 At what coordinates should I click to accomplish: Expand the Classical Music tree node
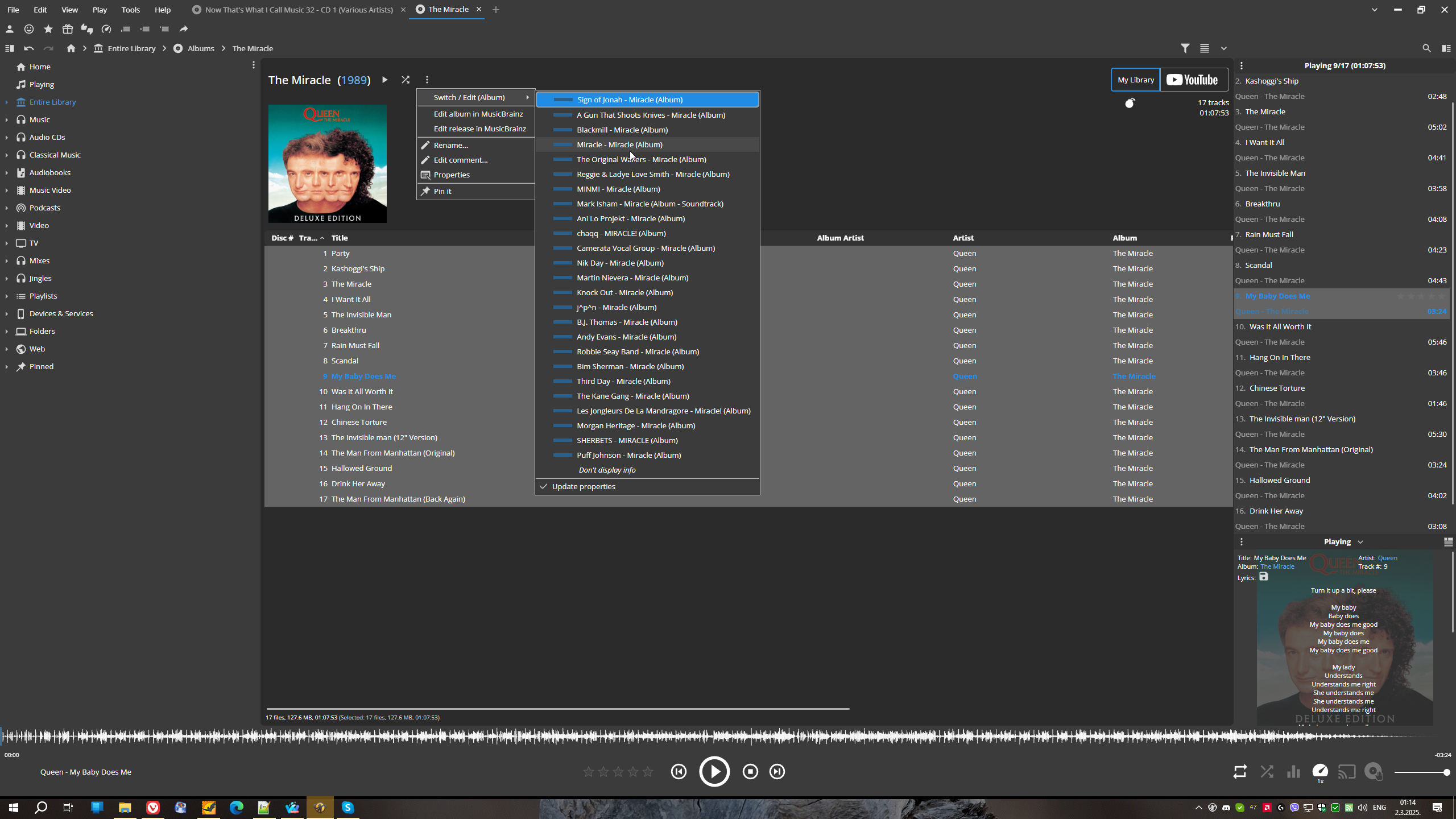click(x=6, y=155)
